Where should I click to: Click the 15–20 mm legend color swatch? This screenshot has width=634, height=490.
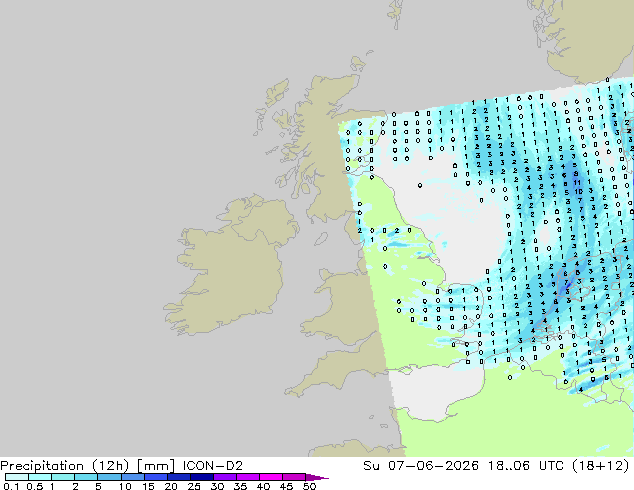(x=155, y=477)
